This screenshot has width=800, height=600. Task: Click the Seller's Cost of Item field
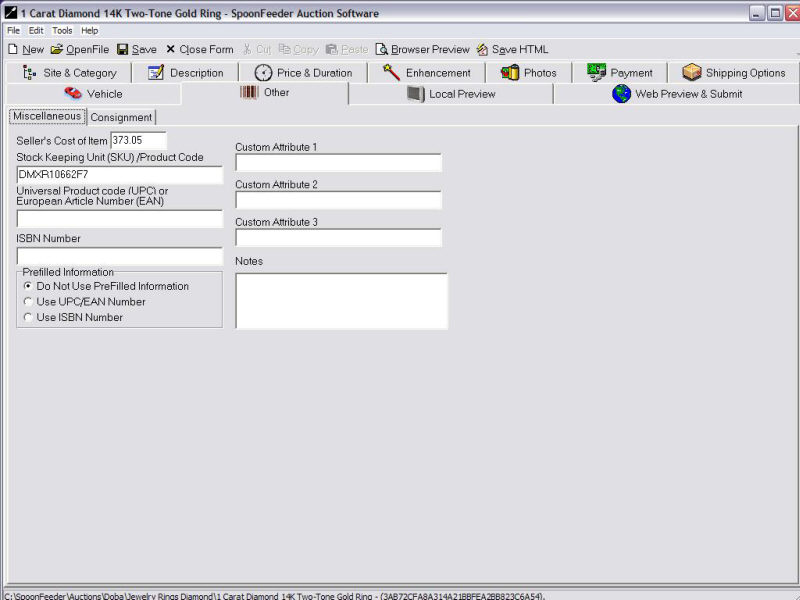point(138,141)
